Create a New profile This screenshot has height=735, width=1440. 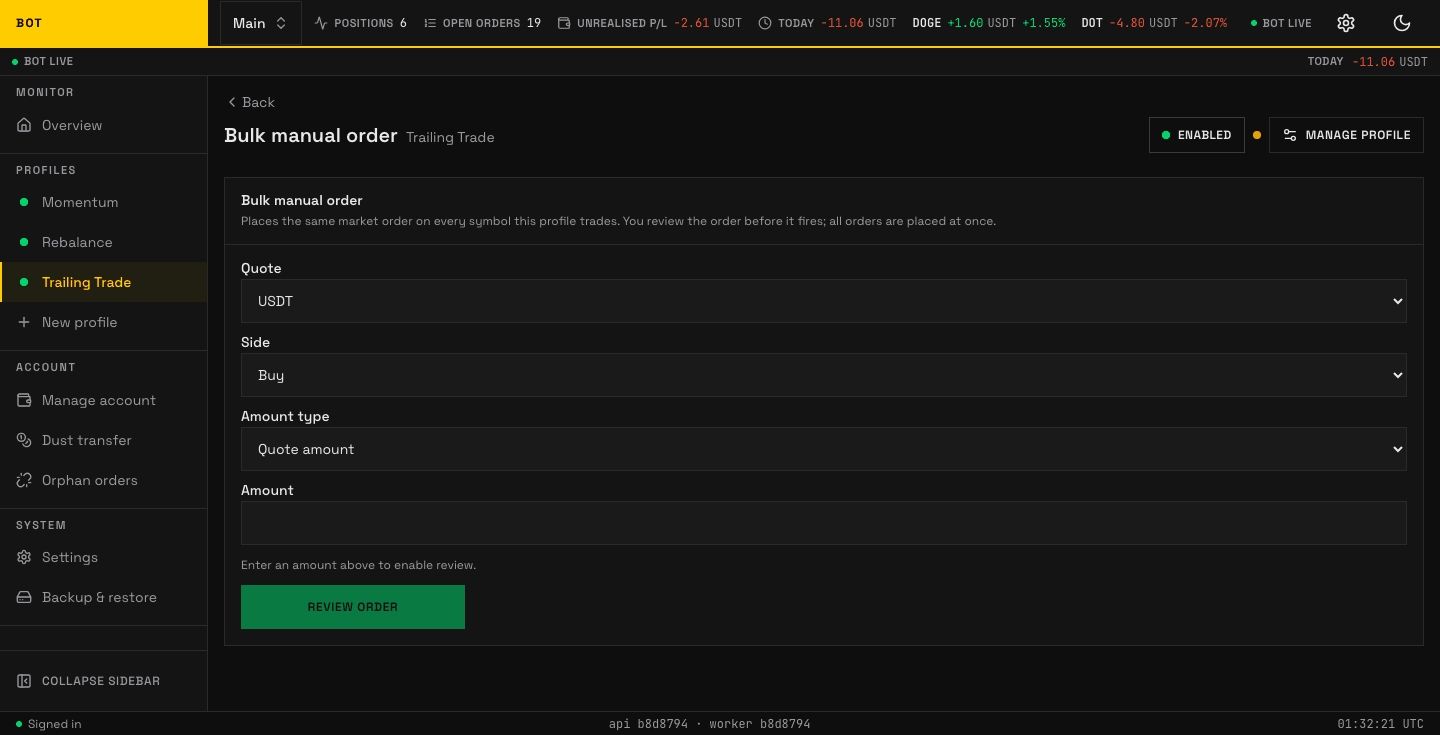pos(104,322)
